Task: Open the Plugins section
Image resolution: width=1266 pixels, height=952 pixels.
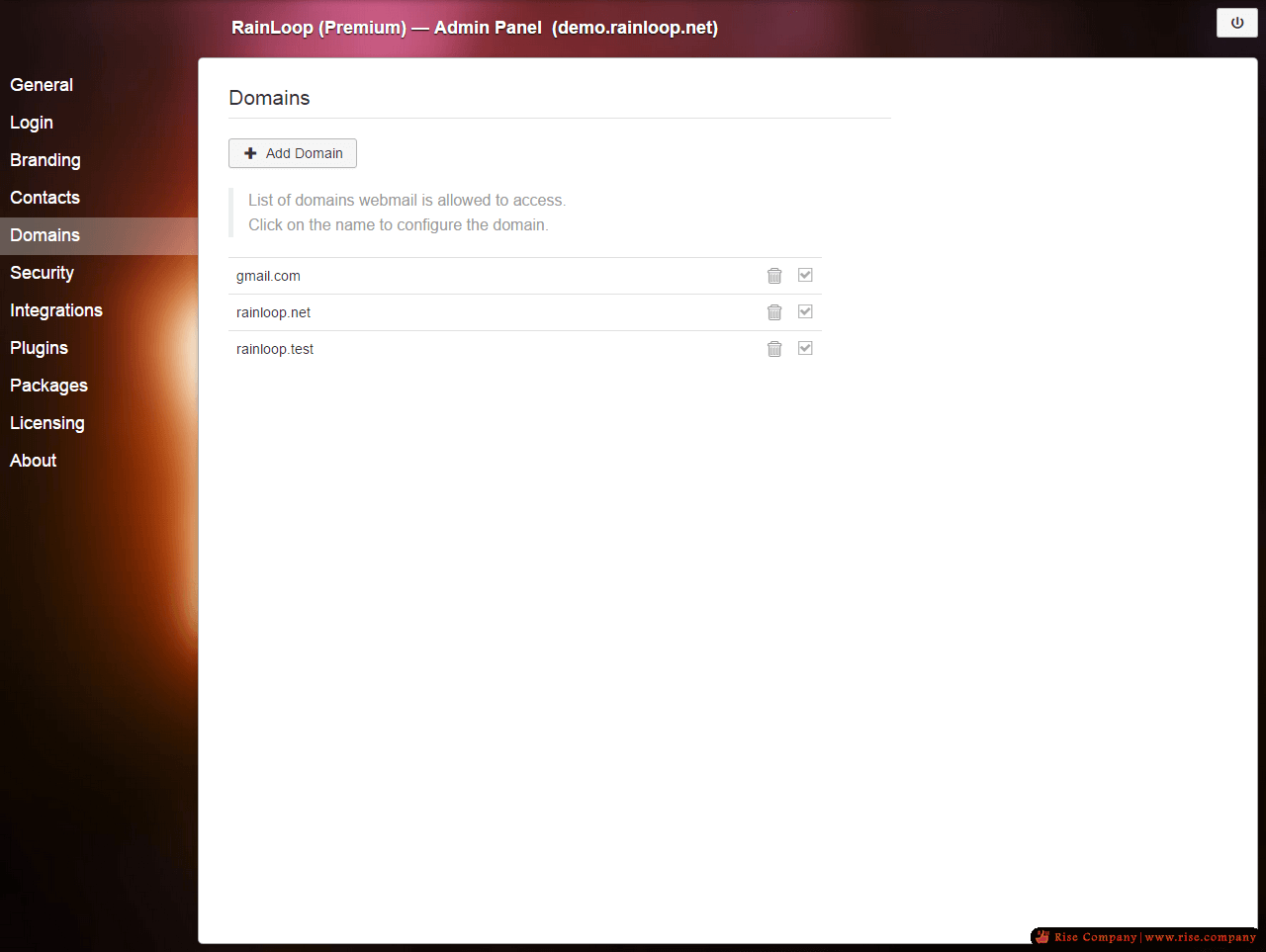Action: click(99, 348)
